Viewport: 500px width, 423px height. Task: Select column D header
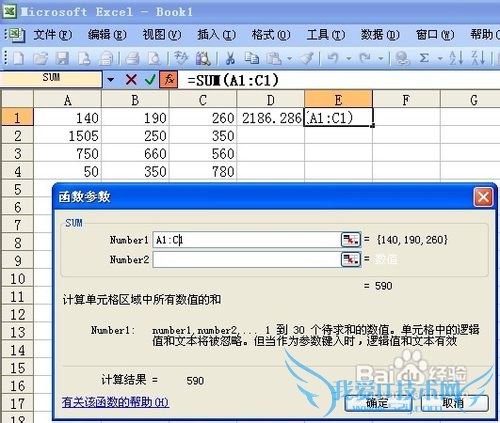point(271,100)
